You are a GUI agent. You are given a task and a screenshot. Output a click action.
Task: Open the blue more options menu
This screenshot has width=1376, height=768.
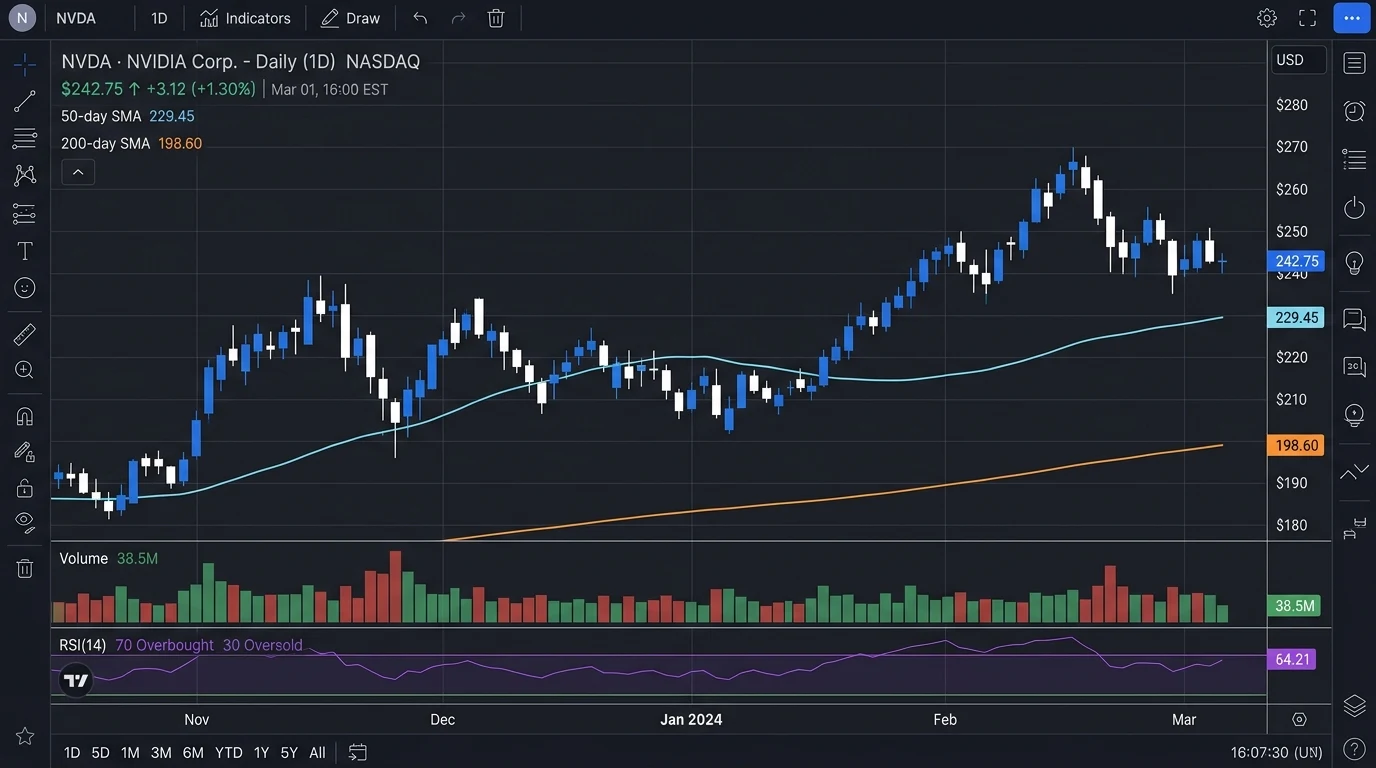click(x=1352, y=18)
